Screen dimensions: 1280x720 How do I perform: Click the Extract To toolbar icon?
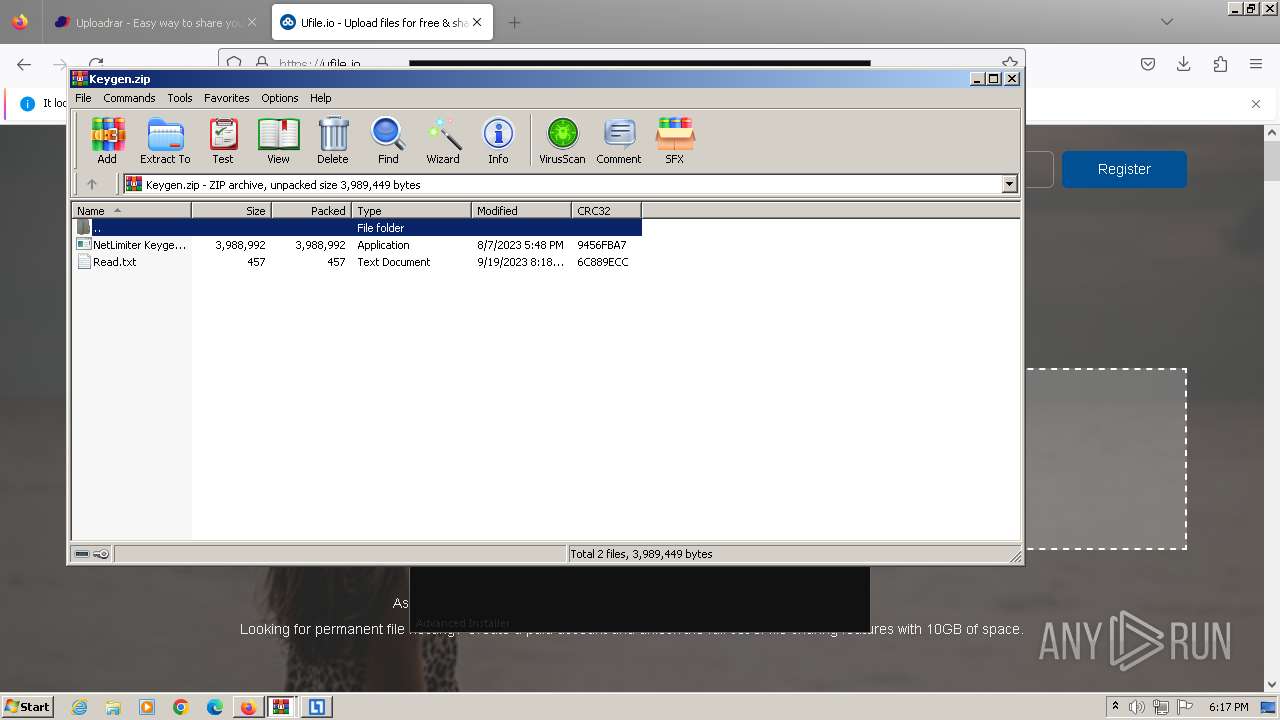[165, 140]
